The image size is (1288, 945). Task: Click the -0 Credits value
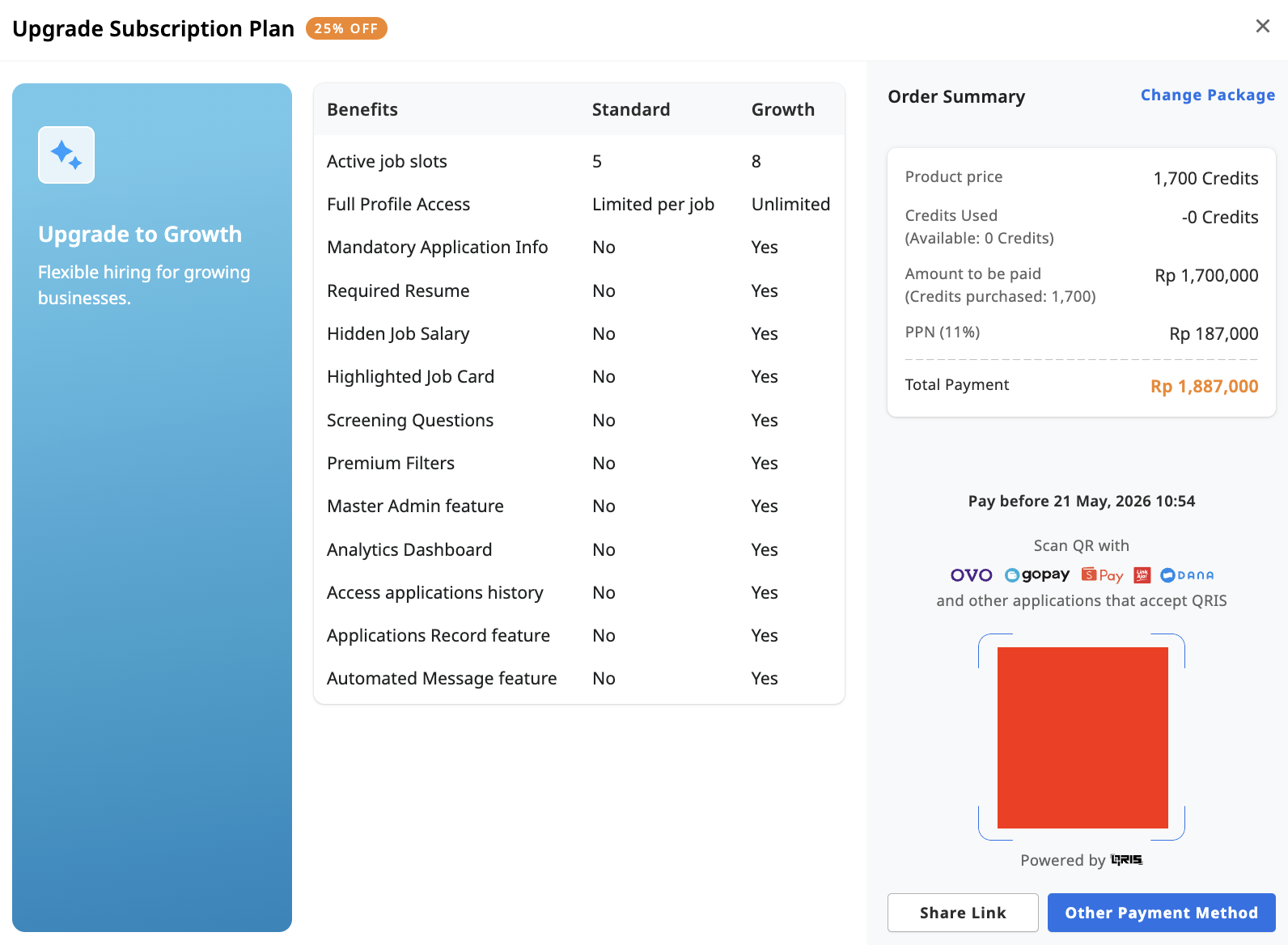coord(1220,218)
